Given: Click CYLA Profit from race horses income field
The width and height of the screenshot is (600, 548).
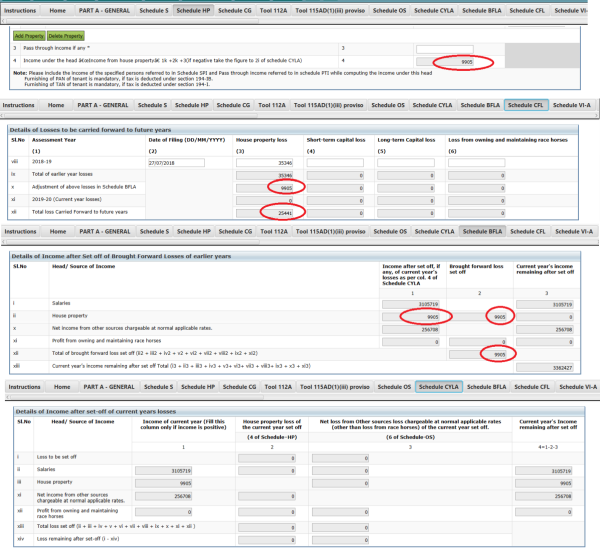Looking at the screenshot, I should 163,512.
